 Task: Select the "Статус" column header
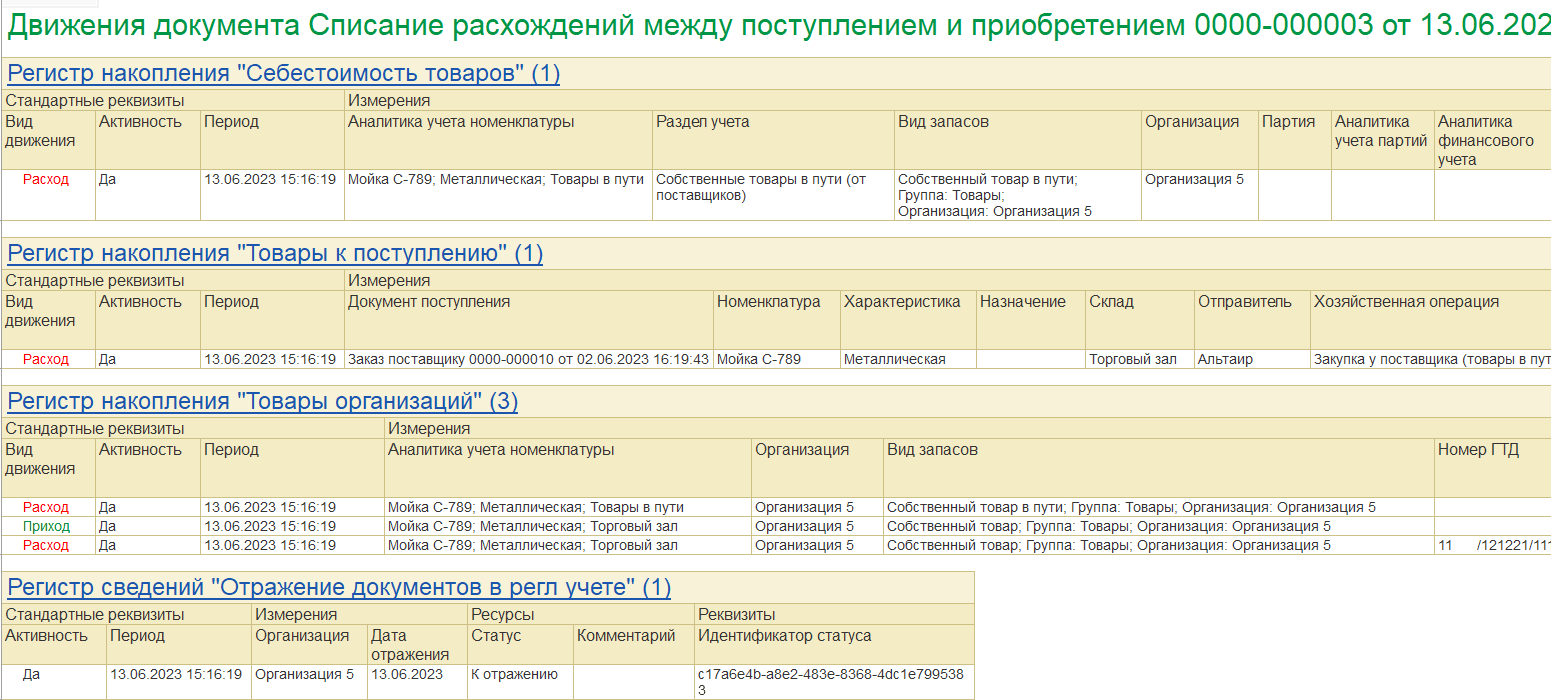click(520, 644)
